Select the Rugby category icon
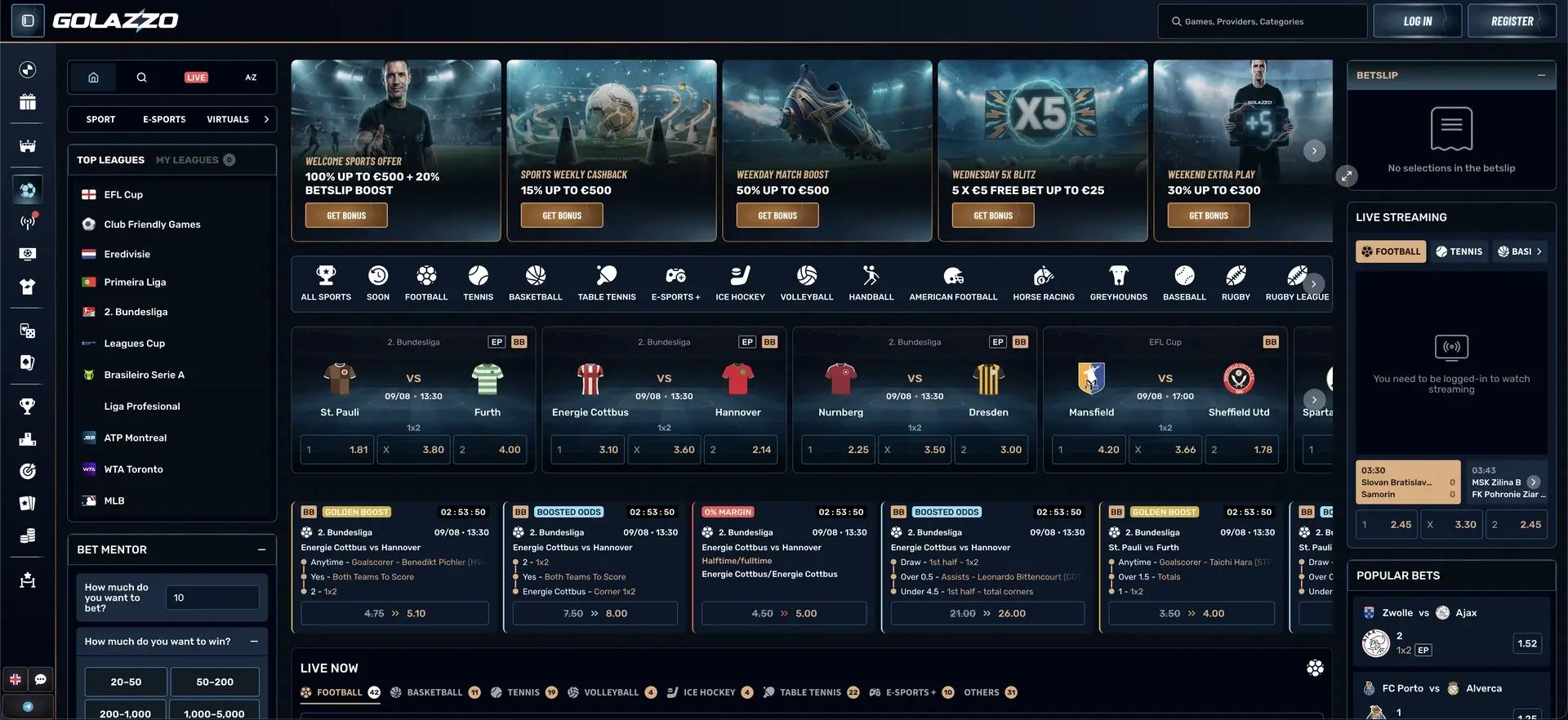This screenshot has height=720, width=1568. tap(1236, 283)
